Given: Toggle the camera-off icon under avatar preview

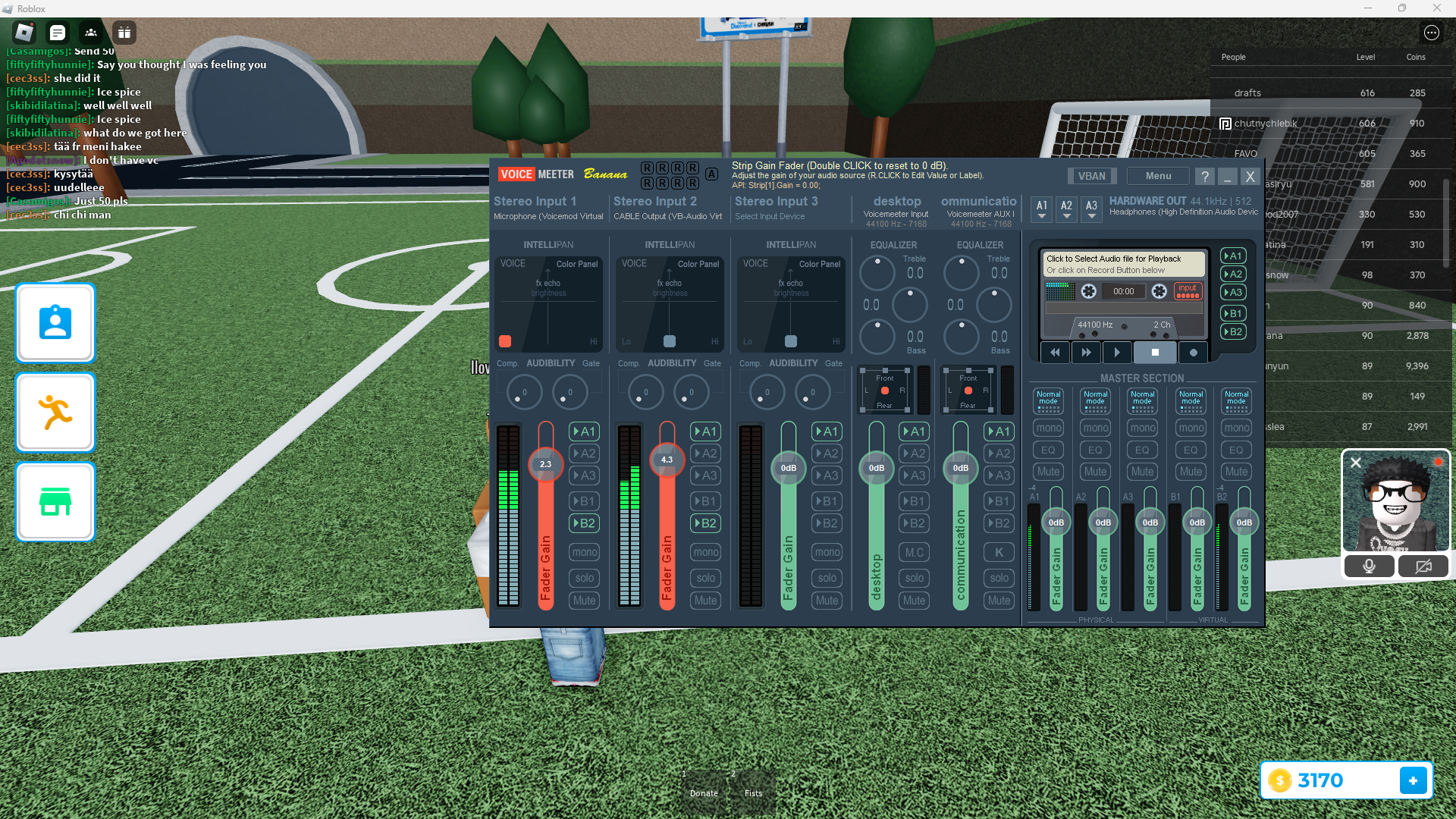Looking at the screenshot, I should tap(1423, 566).
